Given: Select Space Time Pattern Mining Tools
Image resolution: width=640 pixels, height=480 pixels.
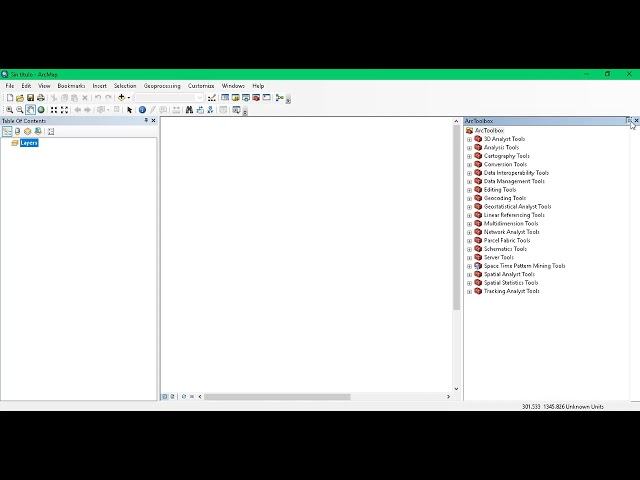Looking at the screenshot, I should pos(524,266).
